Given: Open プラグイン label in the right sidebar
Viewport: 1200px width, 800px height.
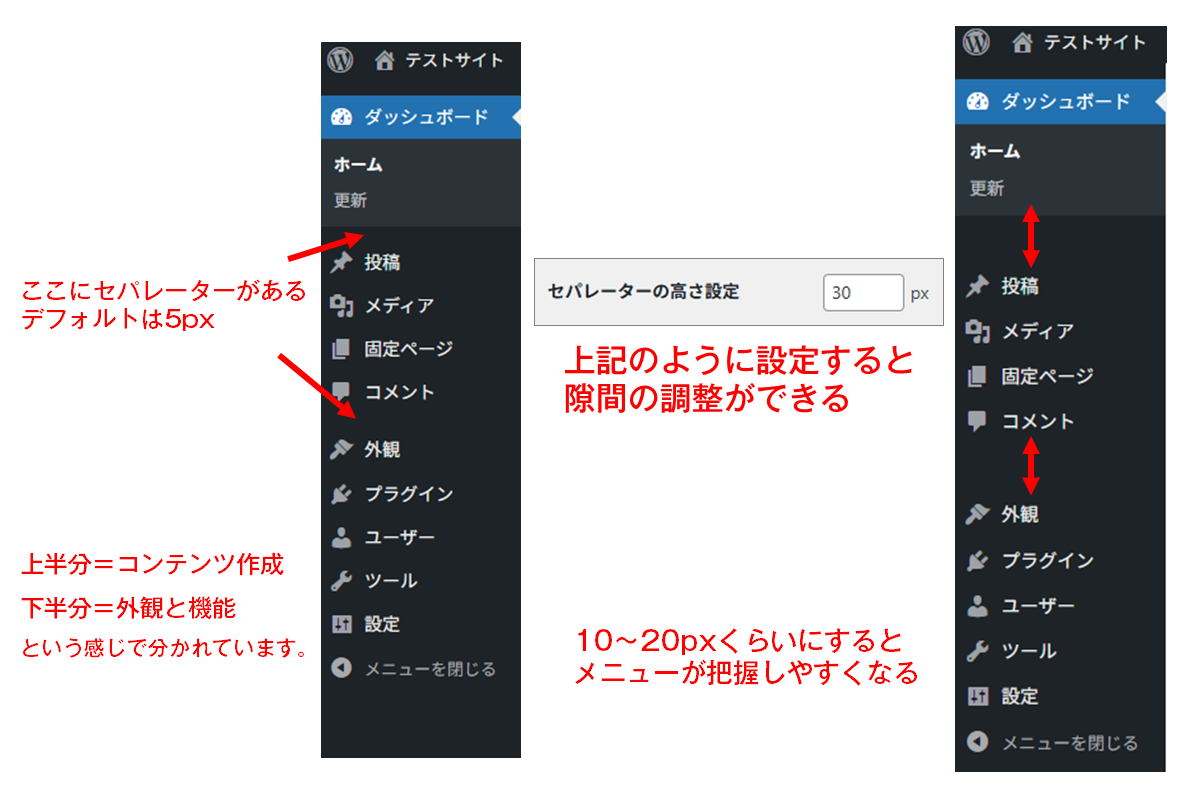Looking at the screenshot, I should (x=1048, y=560).
